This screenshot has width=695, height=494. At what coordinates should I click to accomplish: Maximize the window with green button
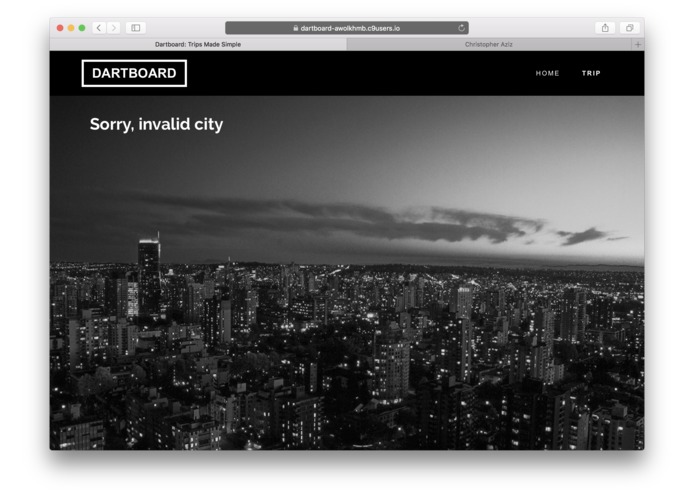[x=82, y=28]
